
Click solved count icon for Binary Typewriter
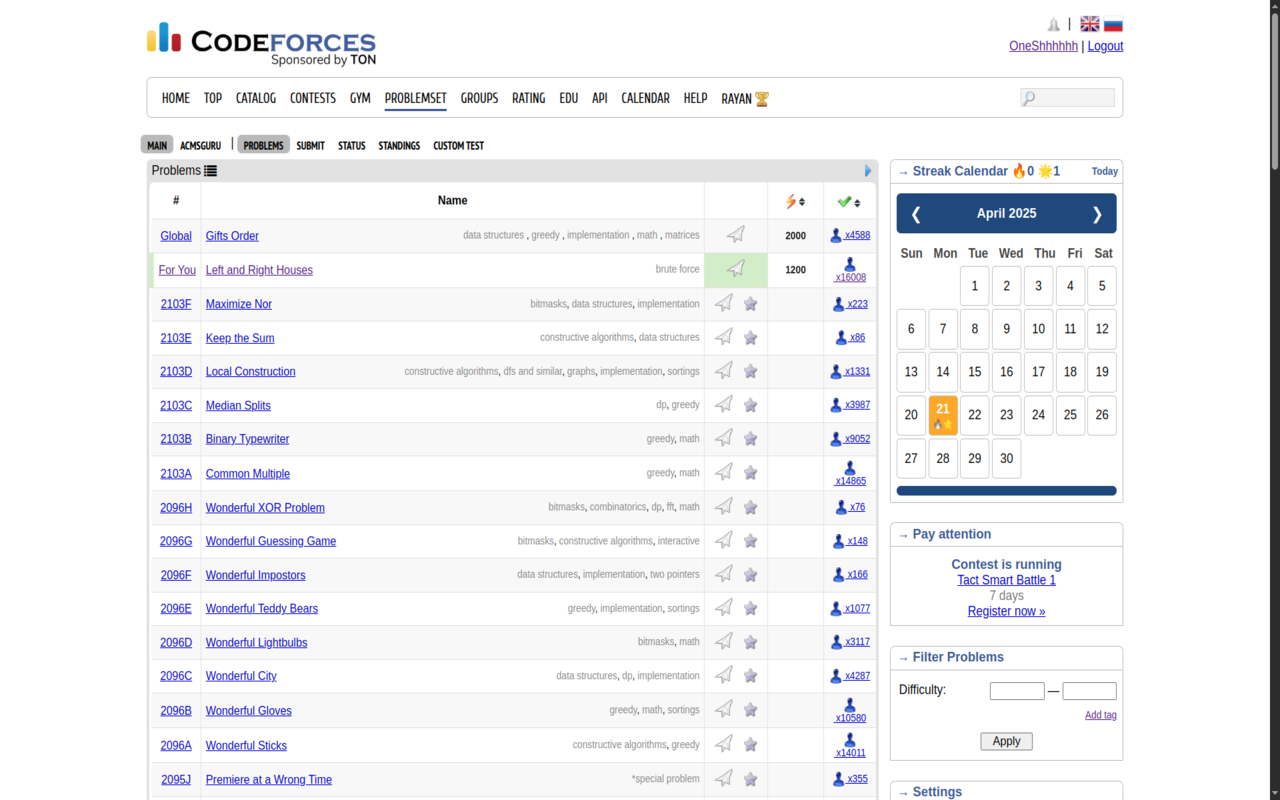click(x=837, y=439)
